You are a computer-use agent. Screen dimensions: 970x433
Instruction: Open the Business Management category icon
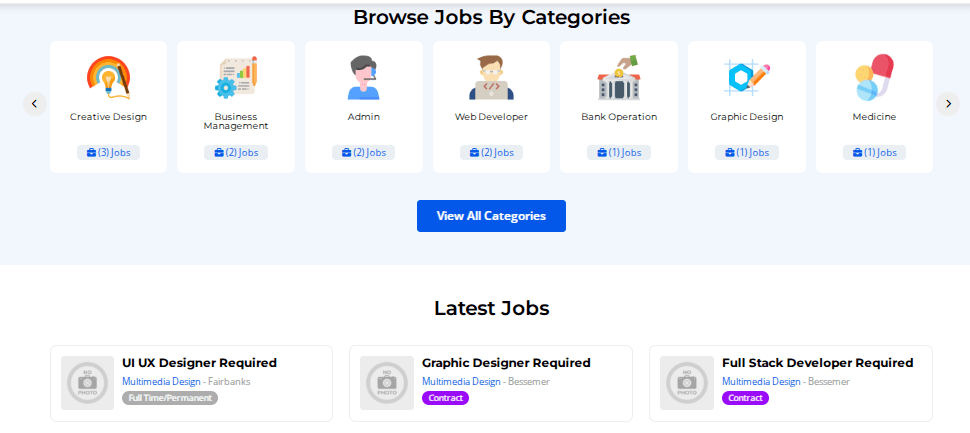(x=236, y=77)
